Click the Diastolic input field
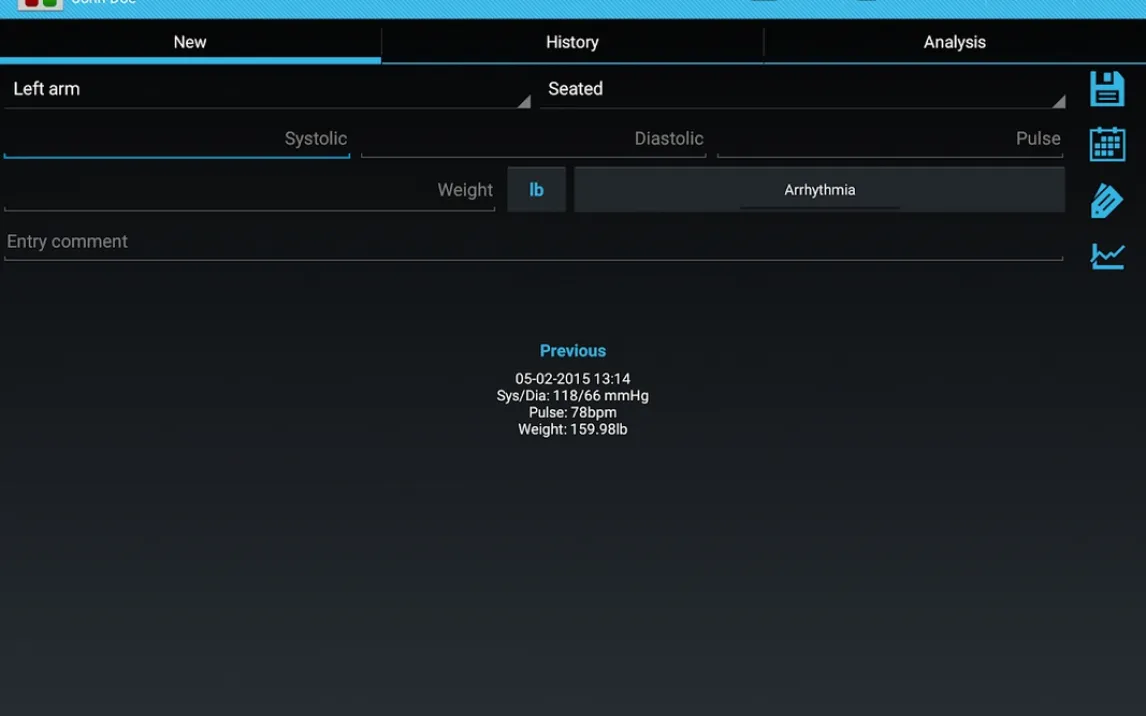This screenshot has width=1146, height=716. pos(533,139)
